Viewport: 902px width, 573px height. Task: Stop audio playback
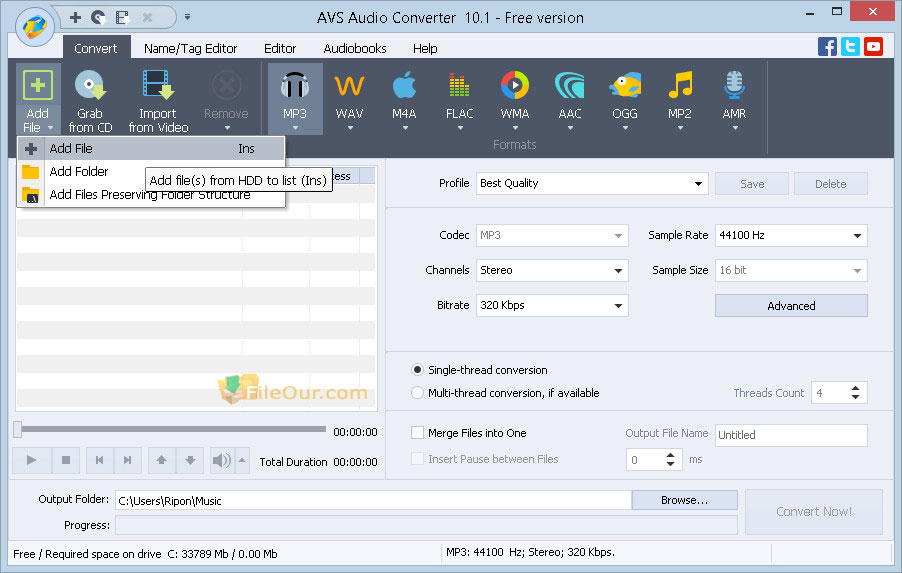pos(66,460)
